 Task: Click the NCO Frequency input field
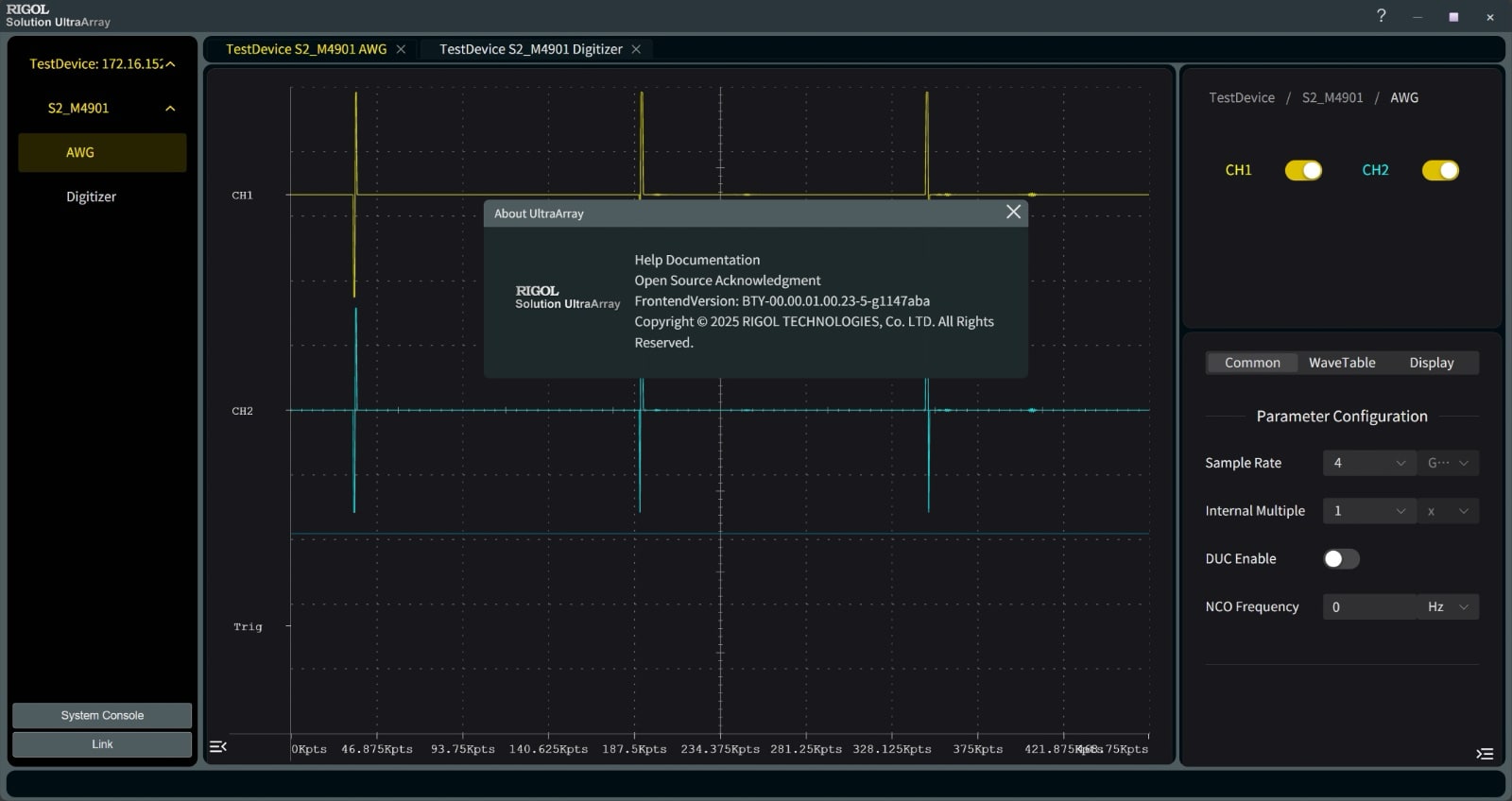[x=1369, y=606]
